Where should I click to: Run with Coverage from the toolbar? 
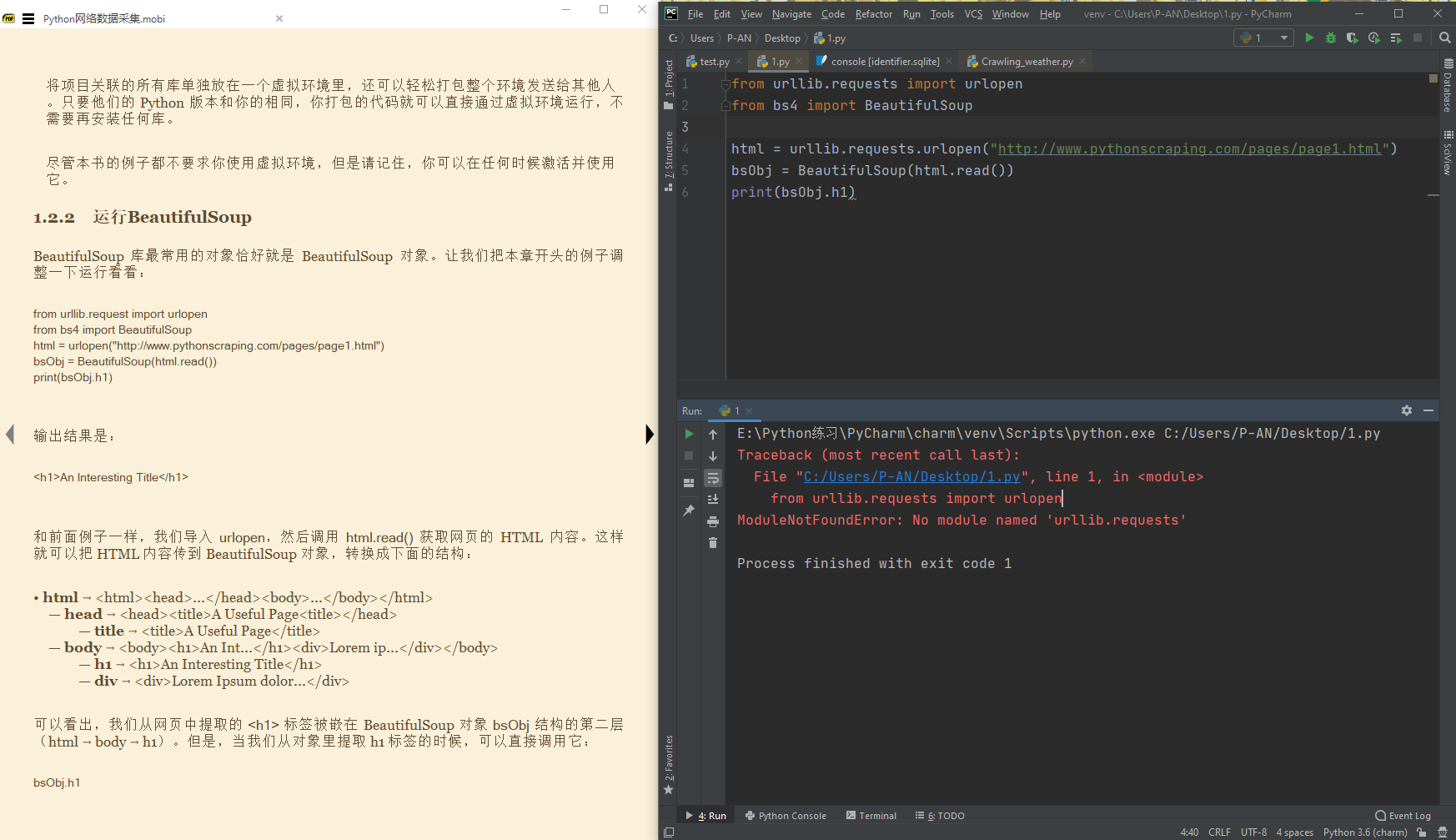coord(1353,38)
